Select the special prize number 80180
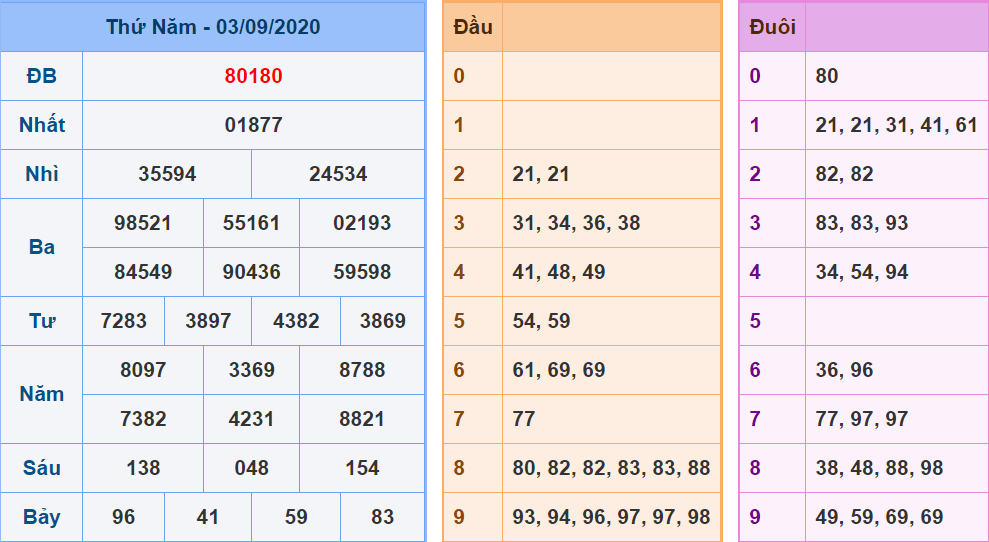The height and width of the screenshot is (542, 989). click(253, 76)
